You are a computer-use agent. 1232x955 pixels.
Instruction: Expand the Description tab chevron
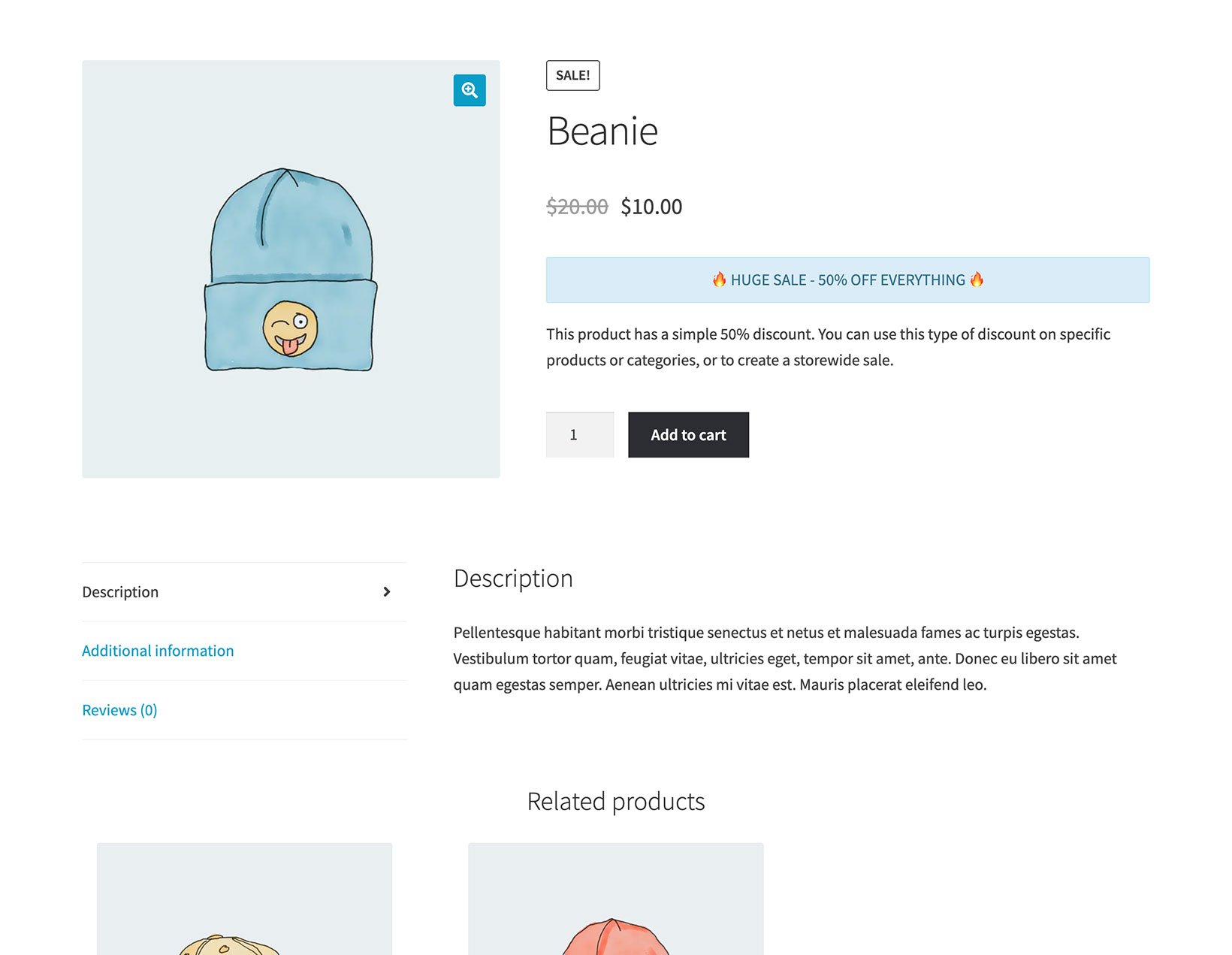coord(386,591)
